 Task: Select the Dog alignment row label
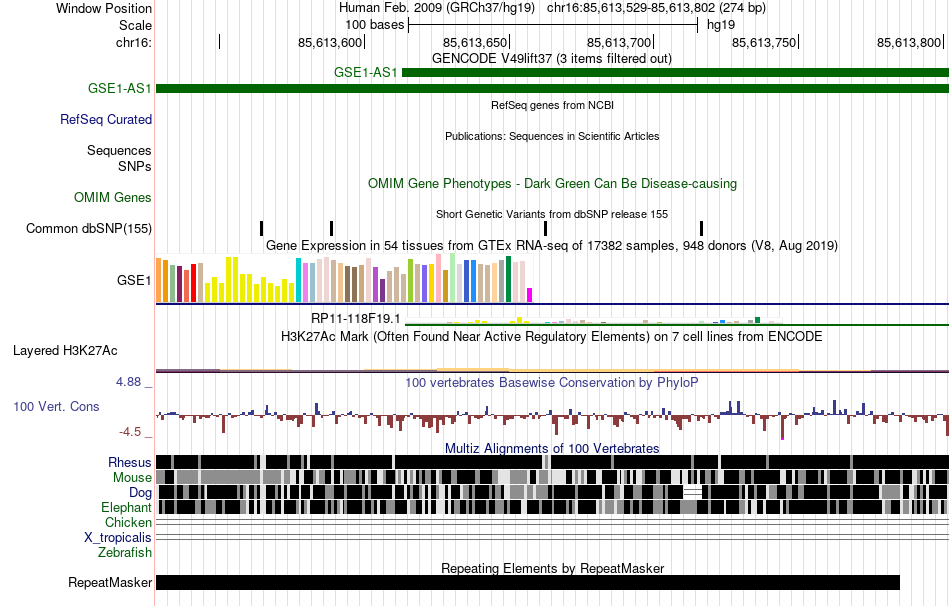pos(140,493)
